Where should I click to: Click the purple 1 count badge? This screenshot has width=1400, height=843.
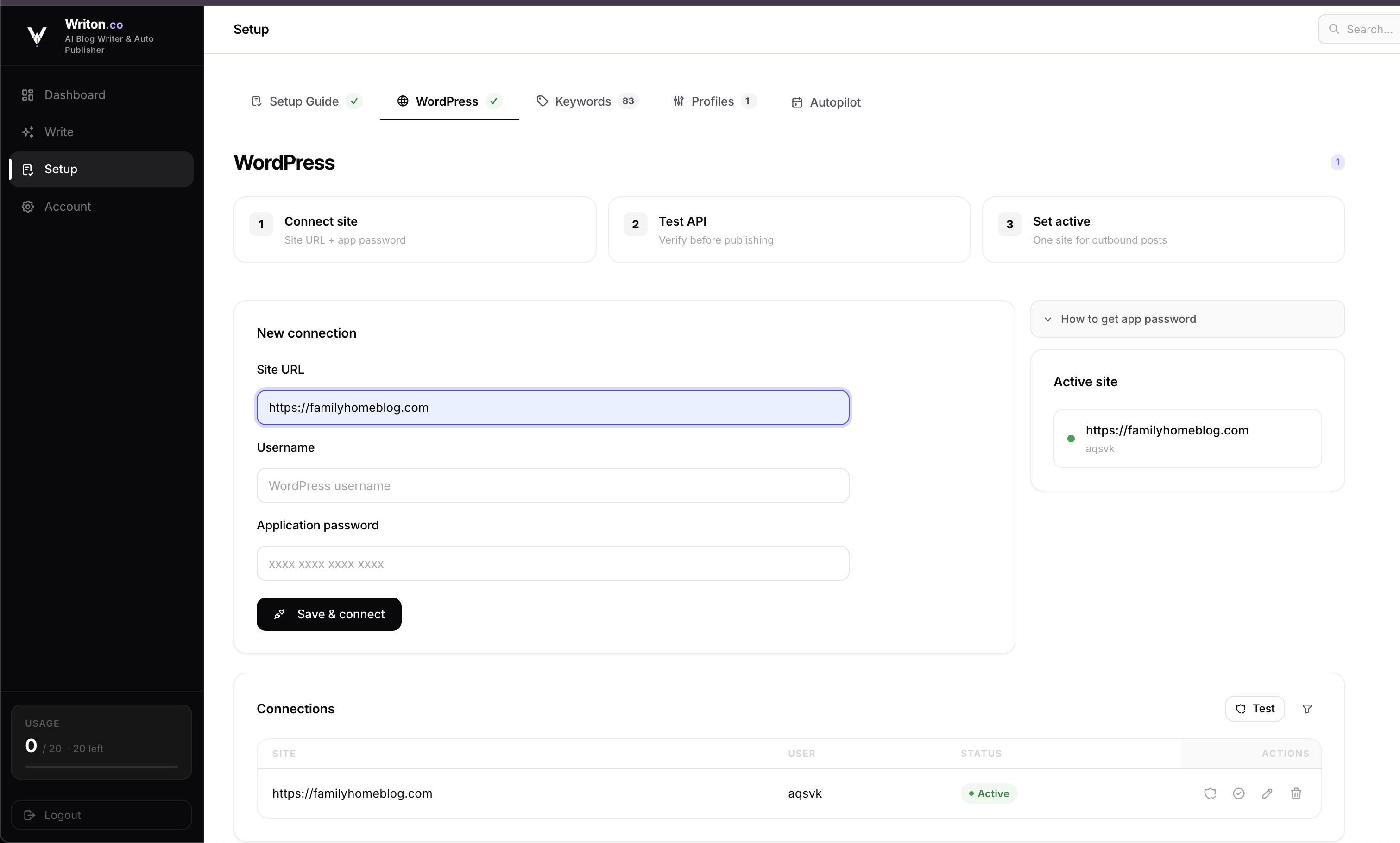[x=1337, y=163]
